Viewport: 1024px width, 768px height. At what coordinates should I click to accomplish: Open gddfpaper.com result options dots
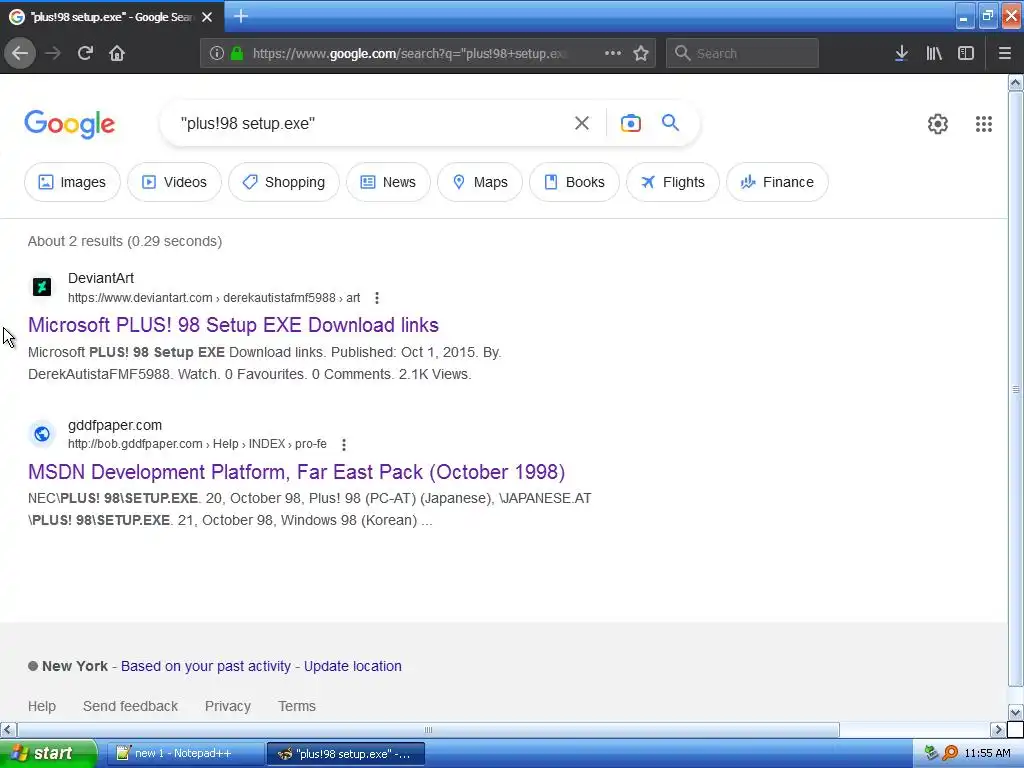344,444
